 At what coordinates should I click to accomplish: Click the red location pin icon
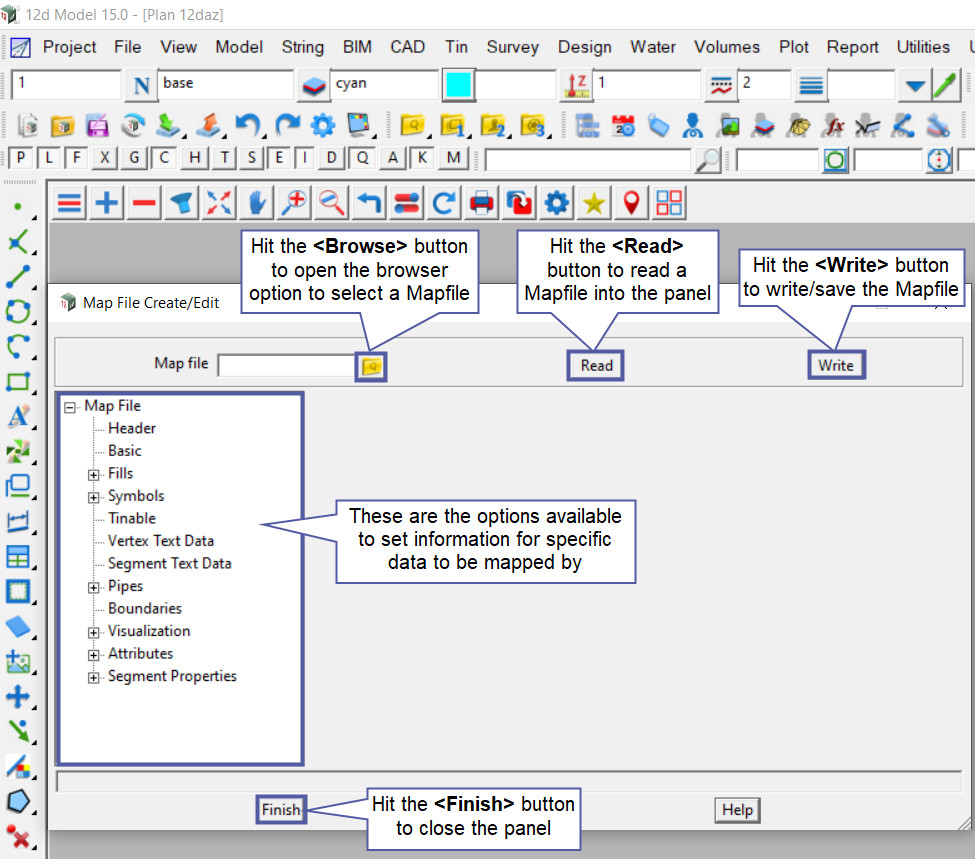(x=631, y=203)
